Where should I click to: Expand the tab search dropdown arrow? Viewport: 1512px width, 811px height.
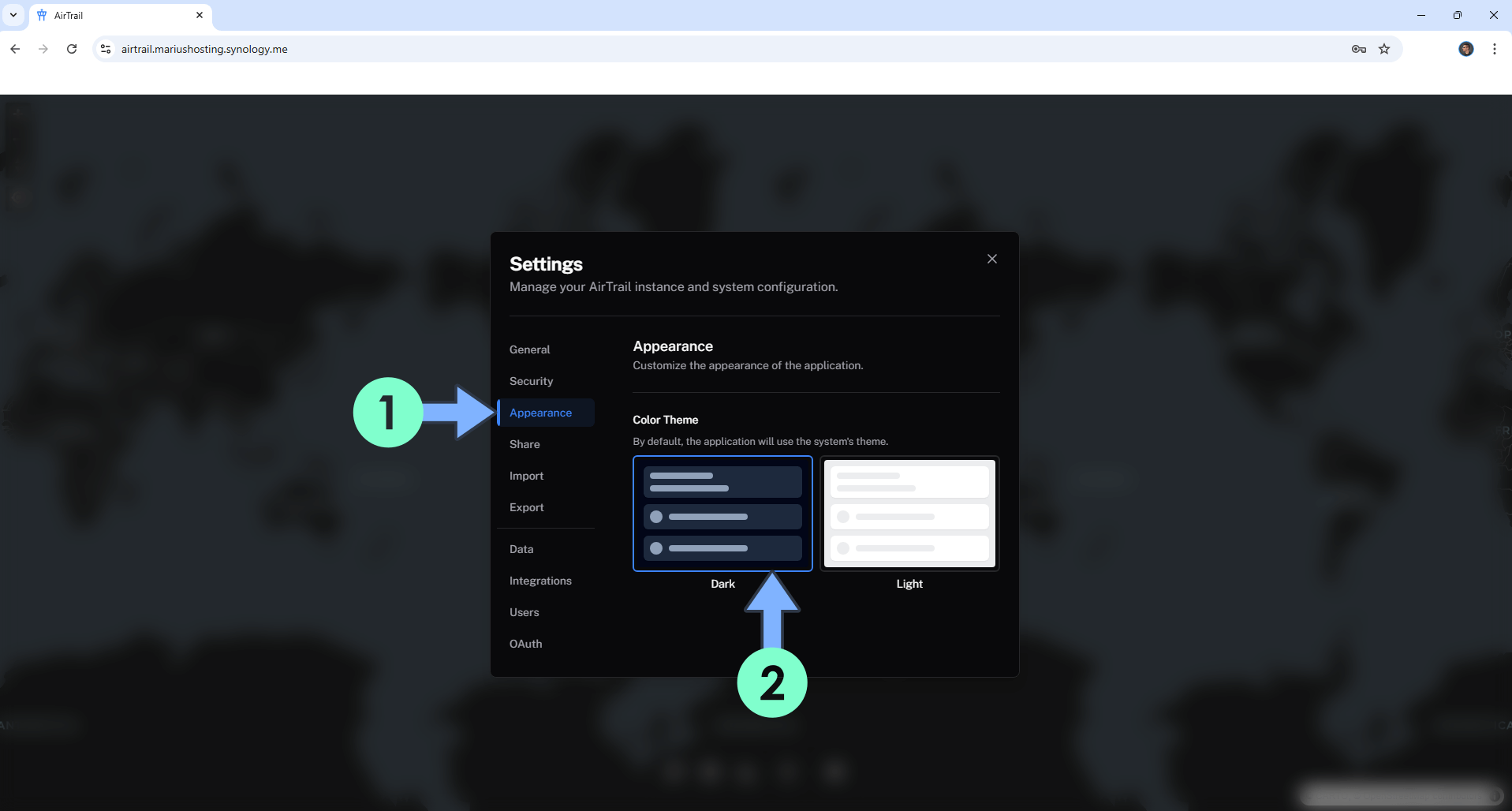click(13, 15)
